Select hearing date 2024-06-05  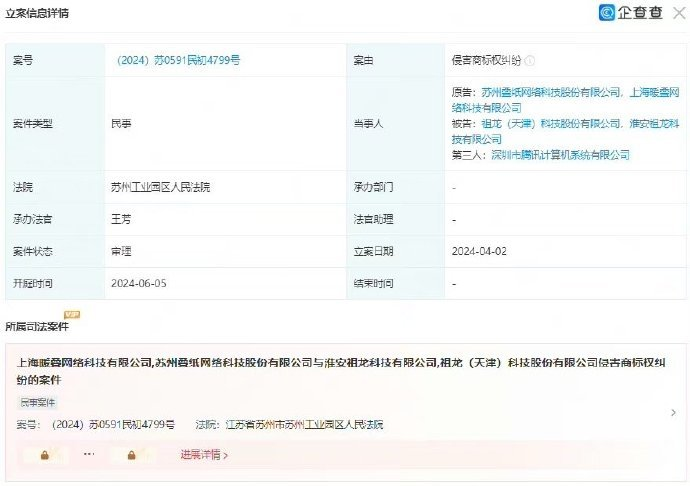coord(139,284)
